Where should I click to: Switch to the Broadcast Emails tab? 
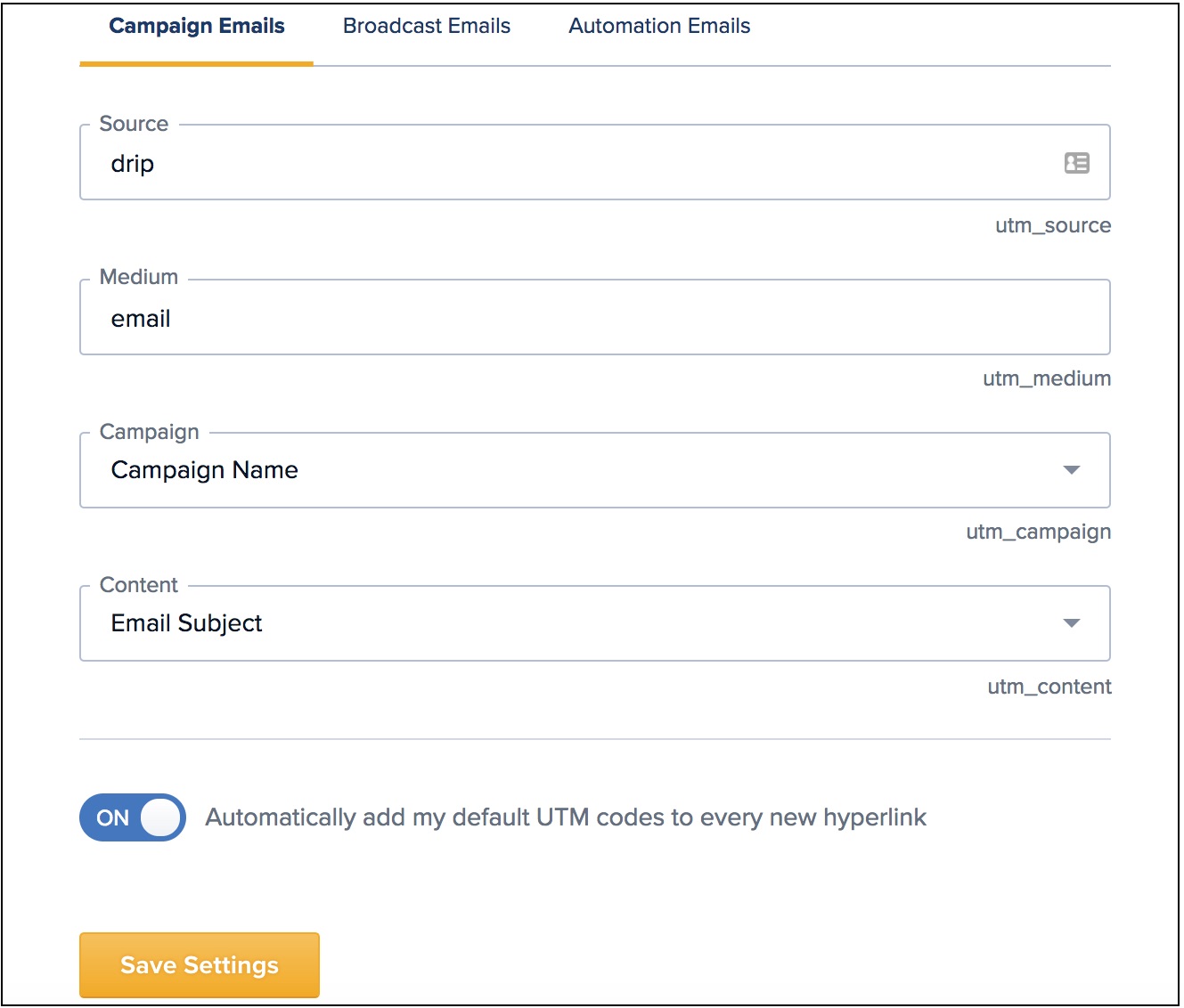(x=427, y=27)
